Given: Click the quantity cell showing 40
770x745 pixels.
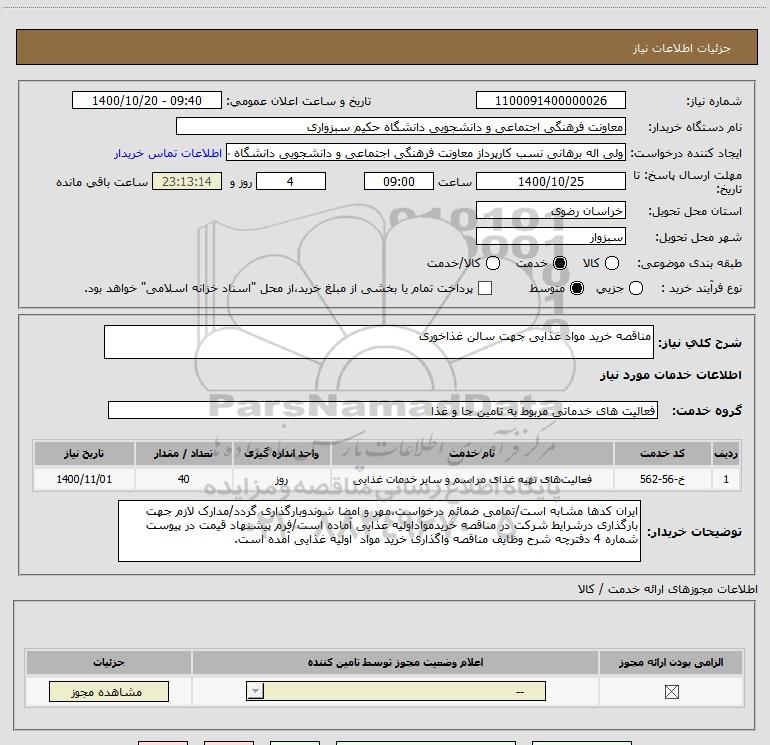Looking at the screenshot, I should point(184,479).
